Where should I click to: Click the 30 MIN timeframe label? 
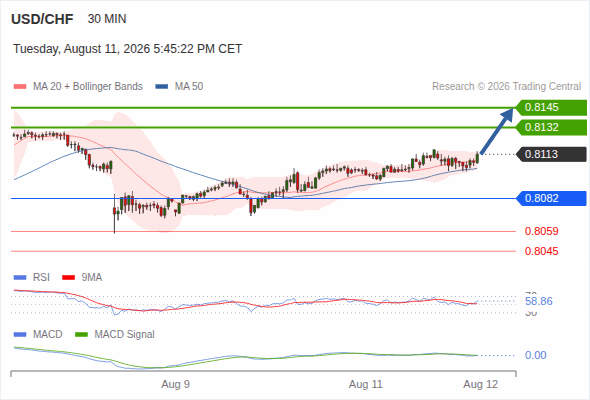click(x=107, y=19)
